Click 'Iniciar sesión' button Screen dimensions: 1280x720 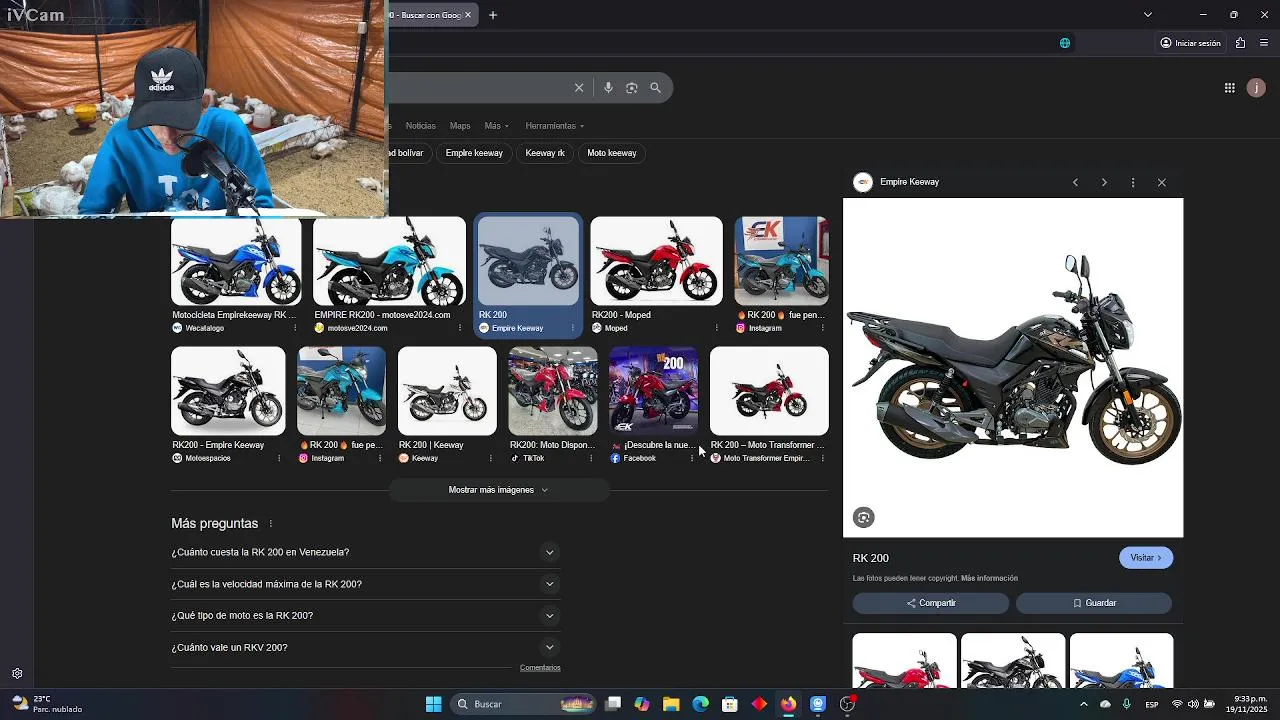[1190, 43]
